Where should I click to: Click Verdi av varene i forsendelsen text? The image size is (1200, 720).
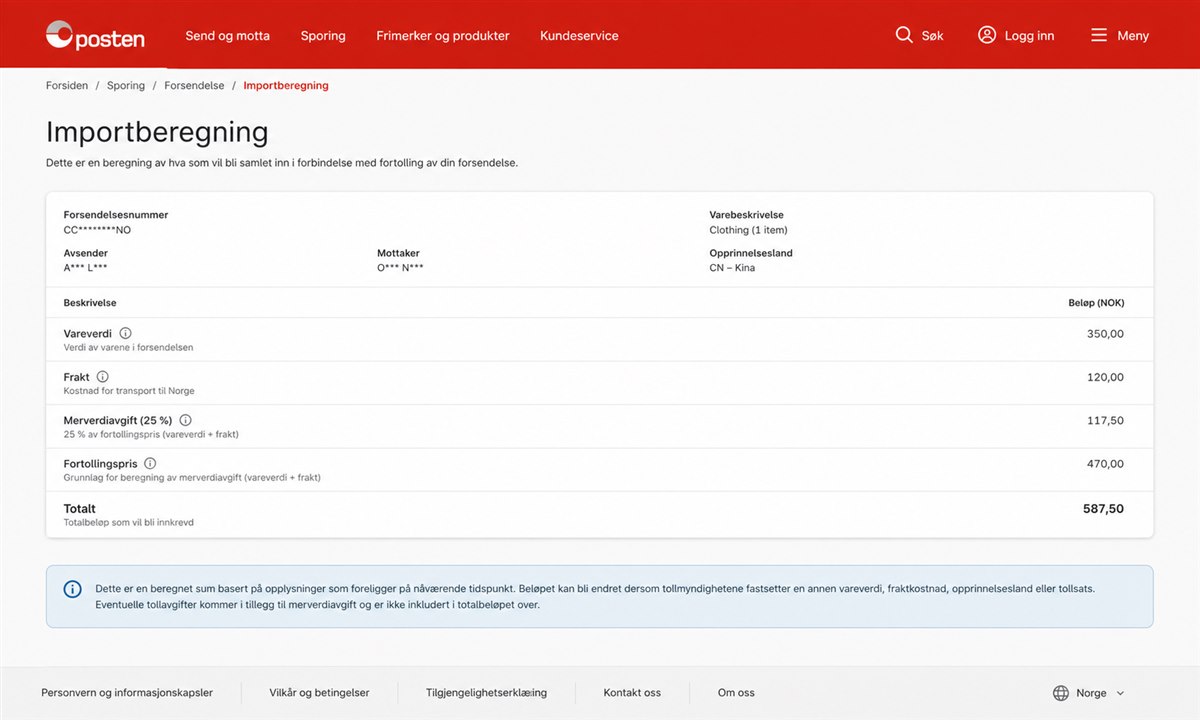coord(128,348)
